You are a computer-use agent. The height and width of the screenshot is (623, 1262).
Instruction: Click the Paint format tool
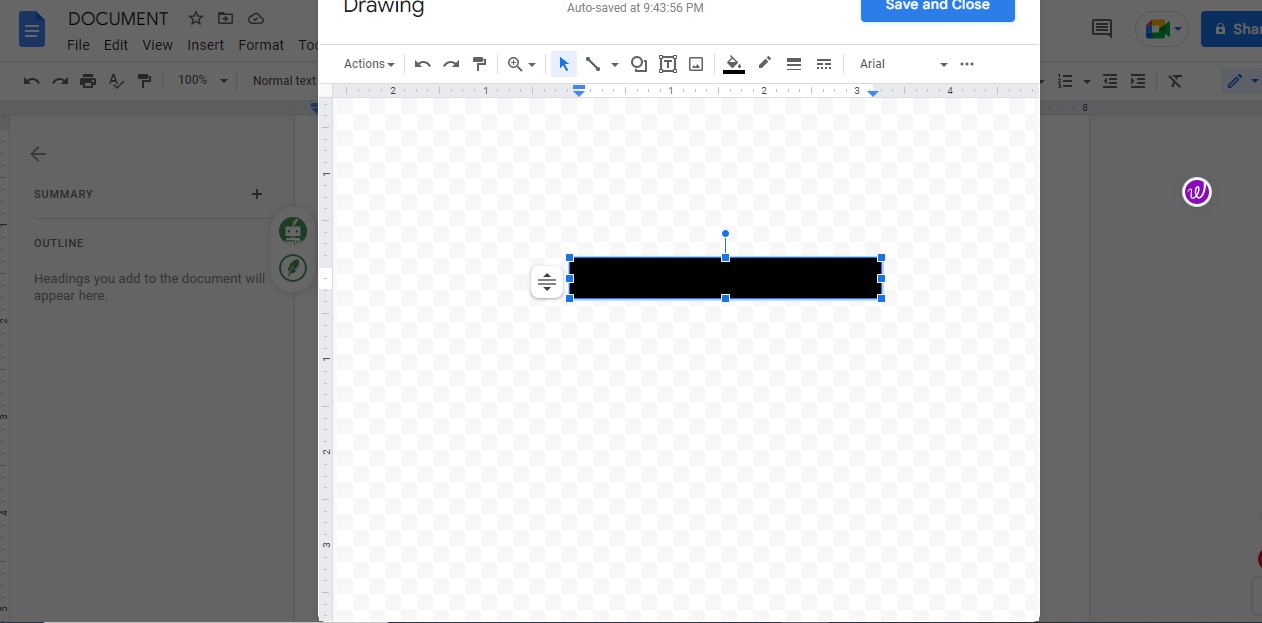(479, 63)
